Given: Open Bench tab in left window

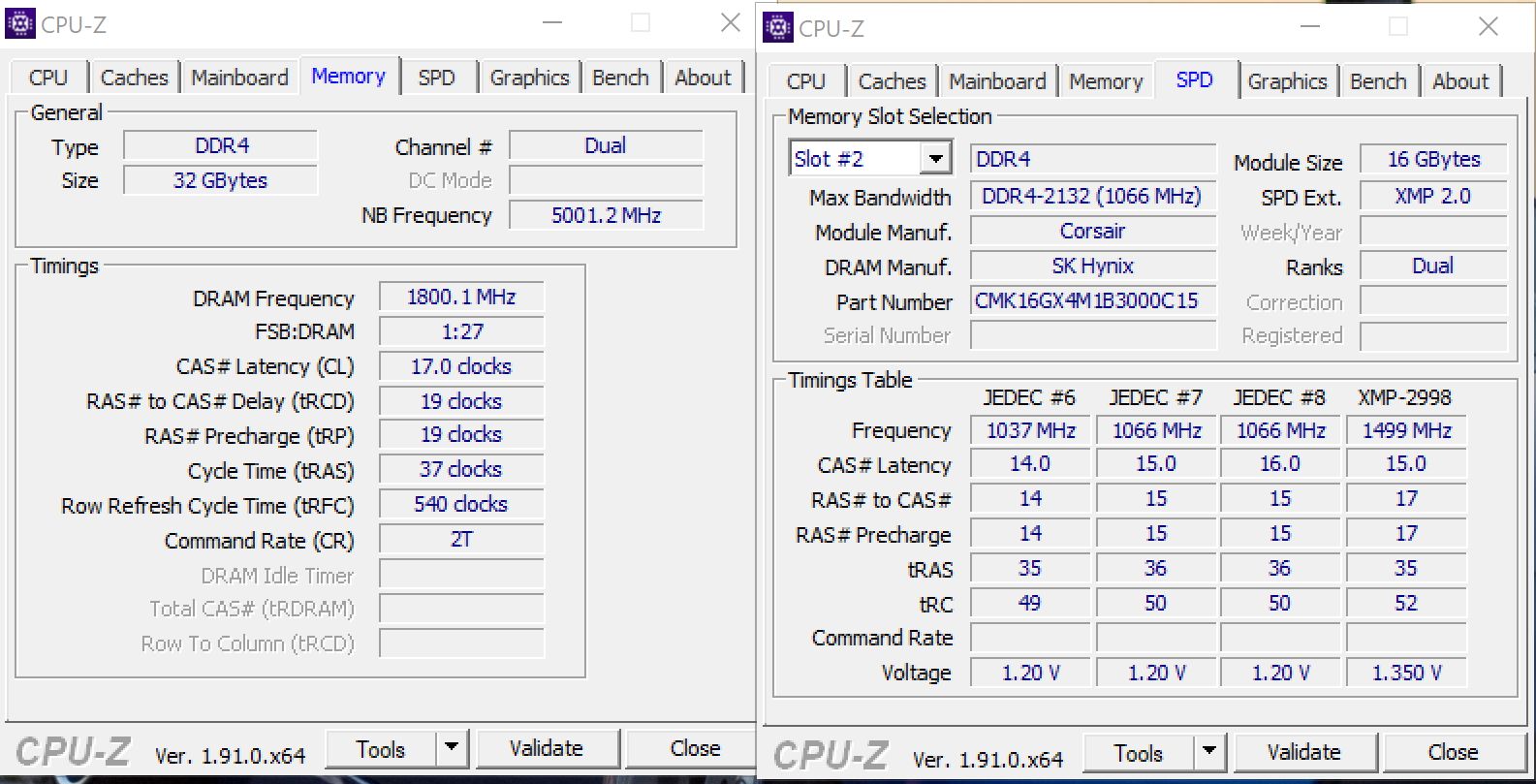Looking at the screenshot, I should (x=621, y=78).
